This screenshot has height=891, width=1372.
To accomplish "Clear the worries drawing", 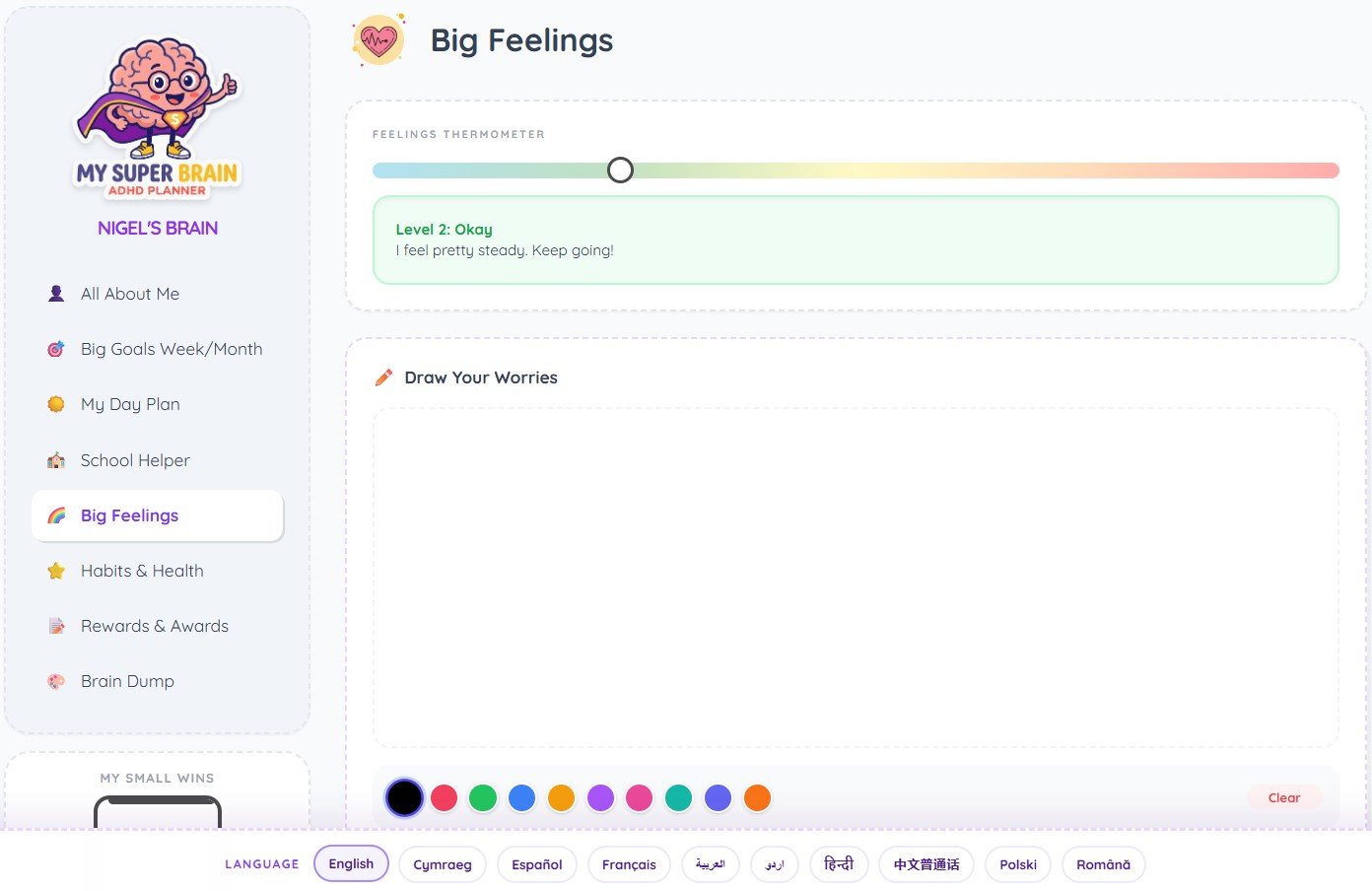I will (x=1284, y=797).
